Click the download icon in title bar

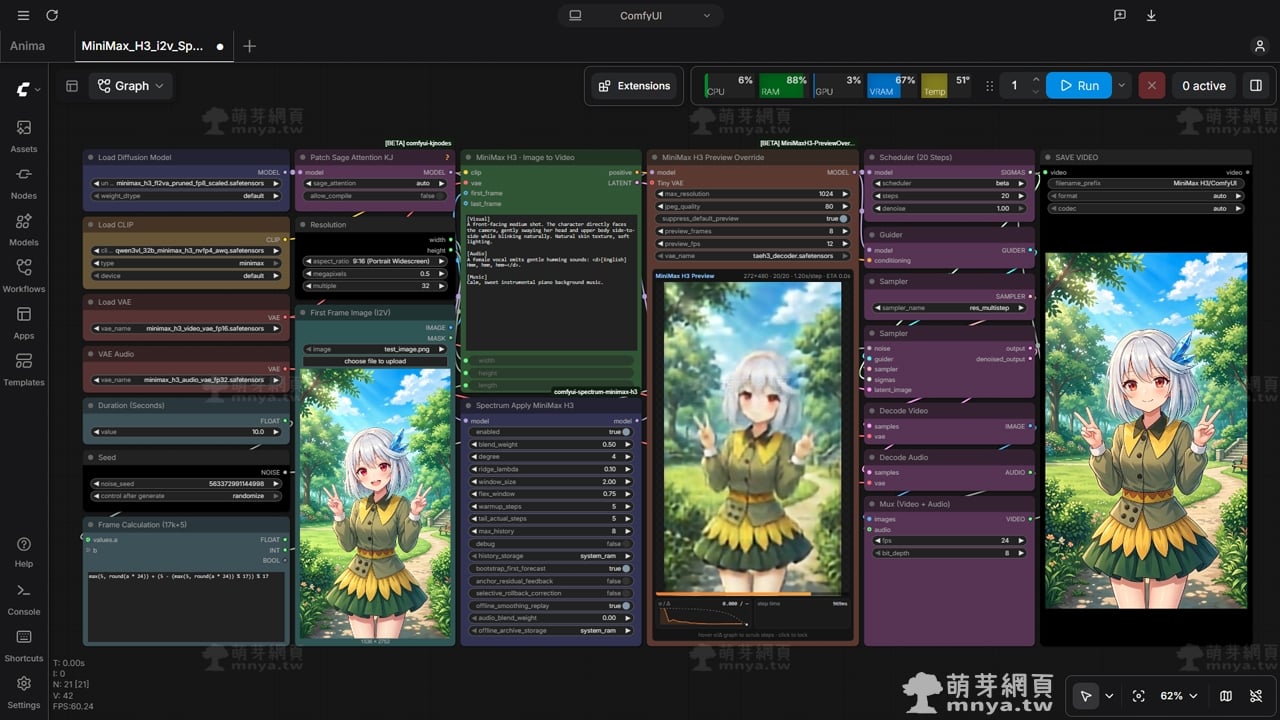pos(1151,16)
